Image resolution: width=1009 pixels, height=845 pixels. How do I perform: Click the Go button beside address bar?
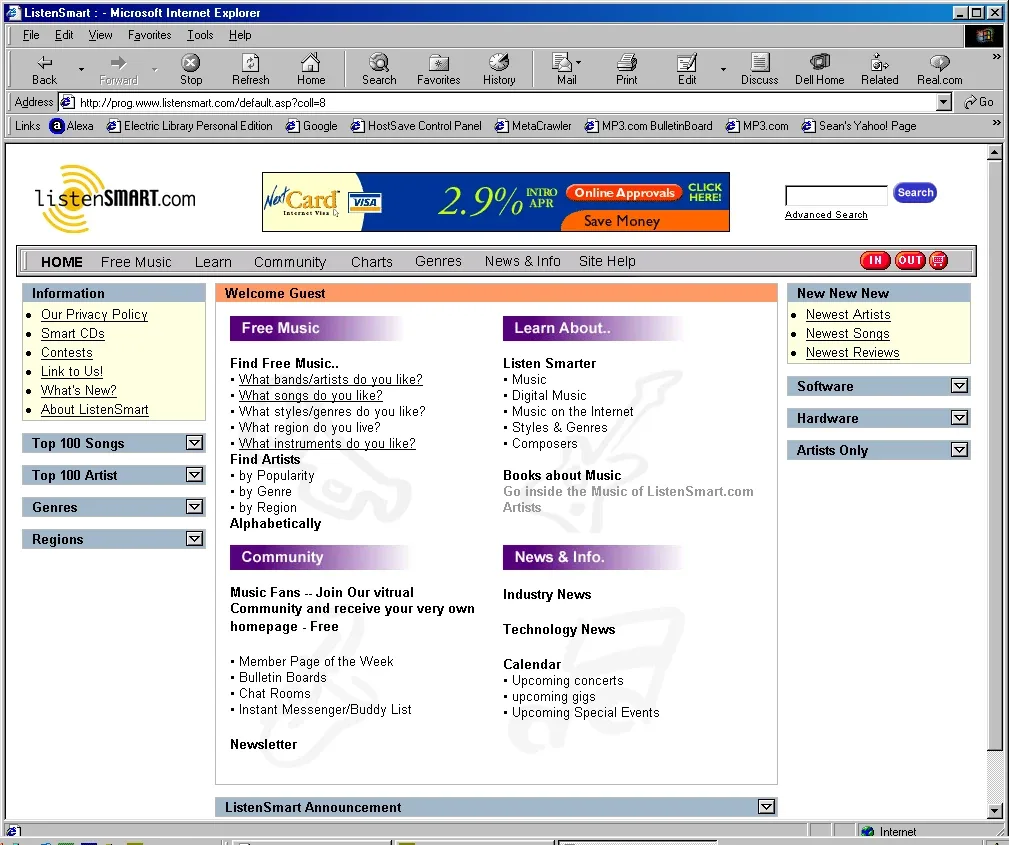point(979,102)
